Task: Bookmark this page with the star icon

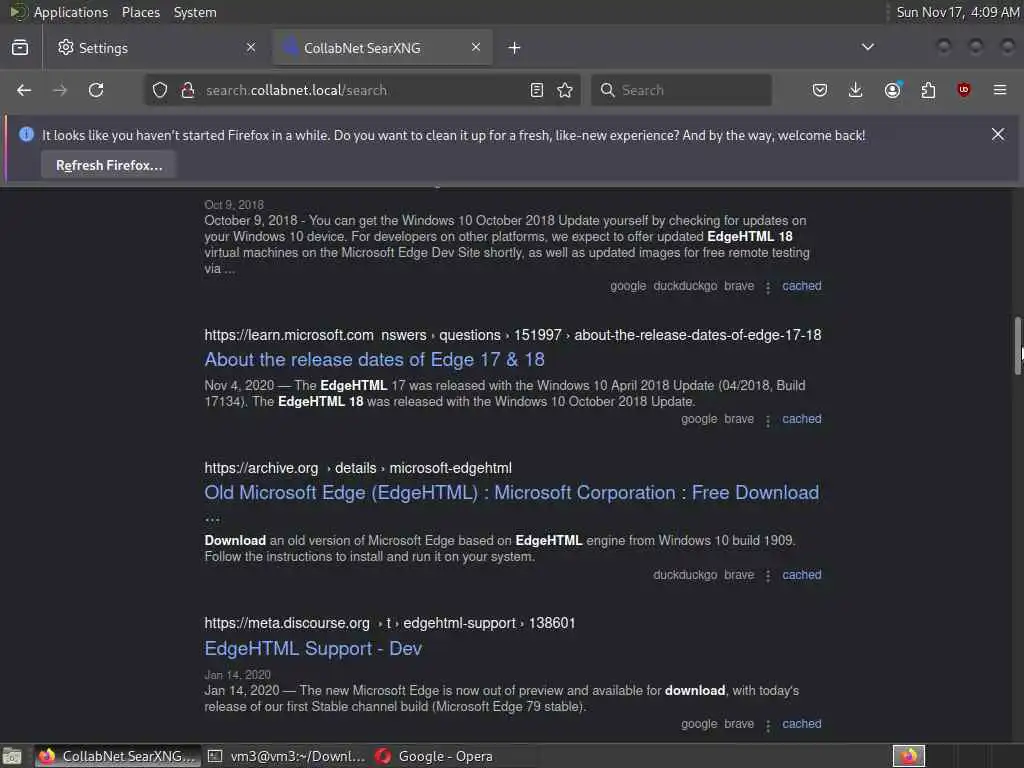Action: click(565, 90)
